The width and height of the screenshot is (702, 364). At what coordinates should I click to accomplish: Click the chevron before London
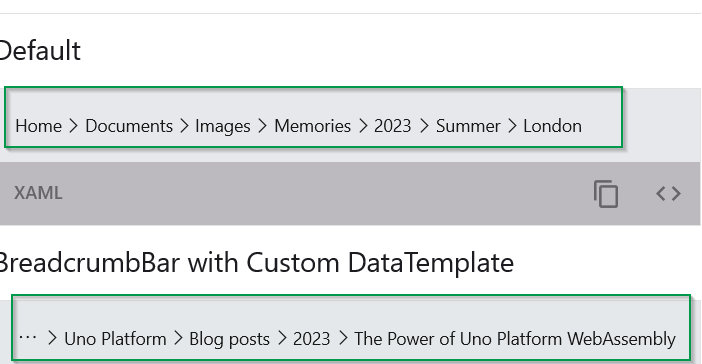512,126
